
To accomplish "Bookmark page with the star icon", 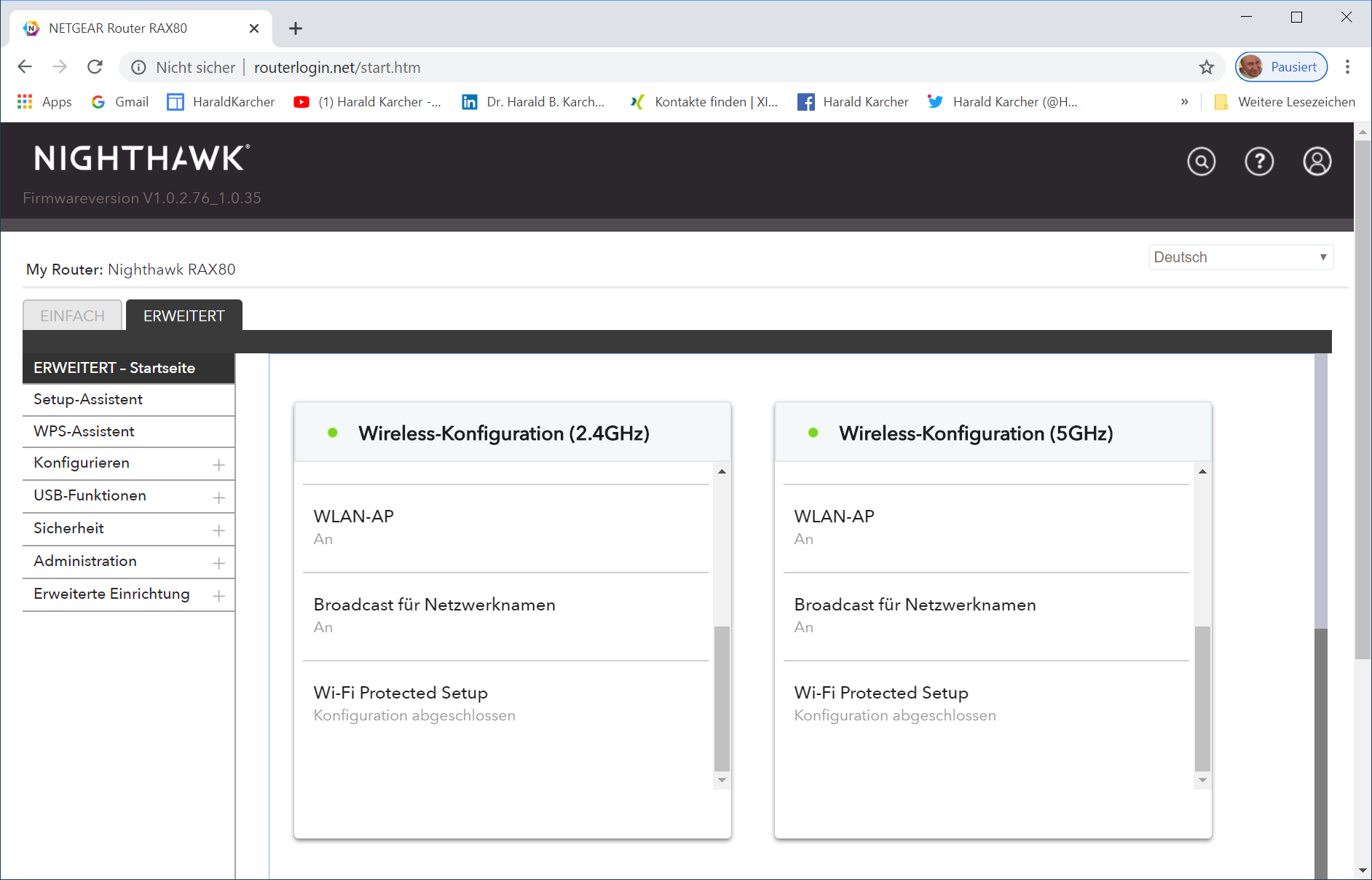I will coord(1207,67).
